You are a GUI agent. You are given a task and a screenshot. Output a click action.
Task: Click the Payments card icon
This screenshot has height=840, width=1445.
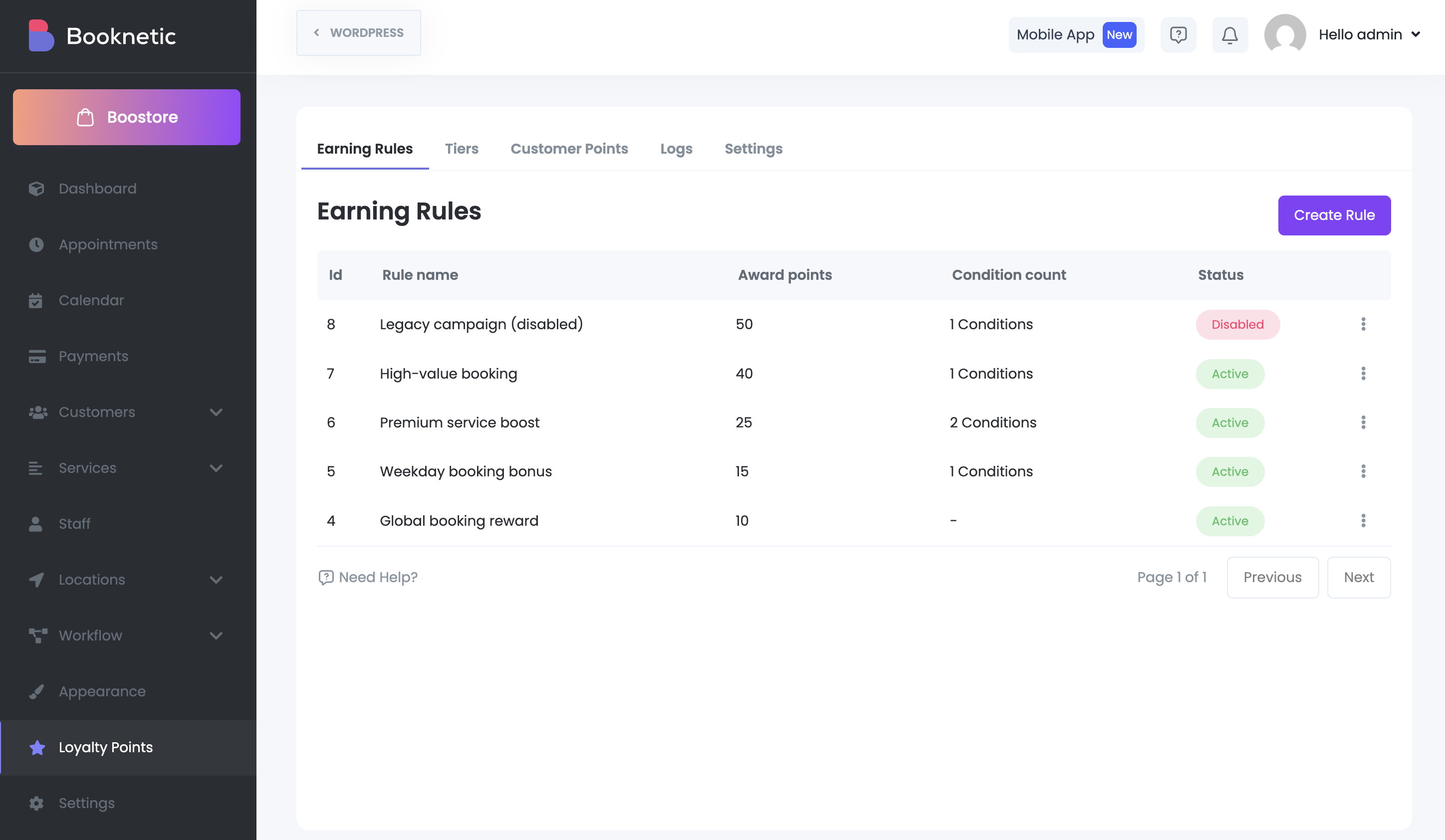pyautogui.click(x=37, y=356)
